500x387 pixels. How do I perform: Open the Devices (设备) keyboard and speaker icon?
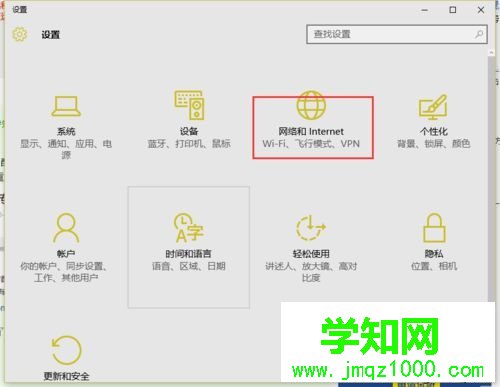point(189,105)
